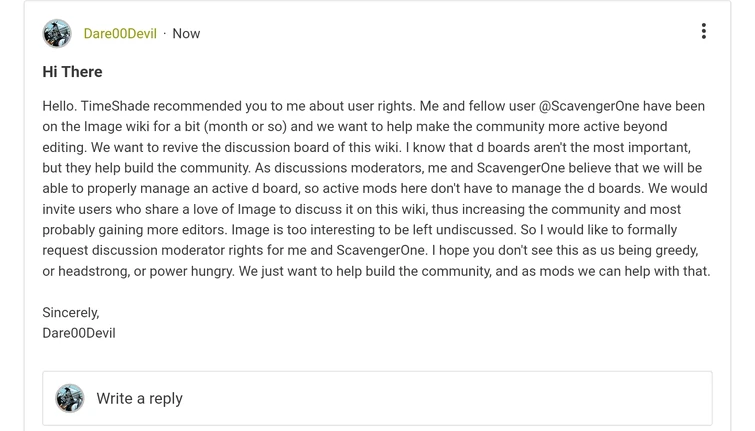Click the "Hi There" post title
The height and width of the screenshot is (431, 755).
72,71
